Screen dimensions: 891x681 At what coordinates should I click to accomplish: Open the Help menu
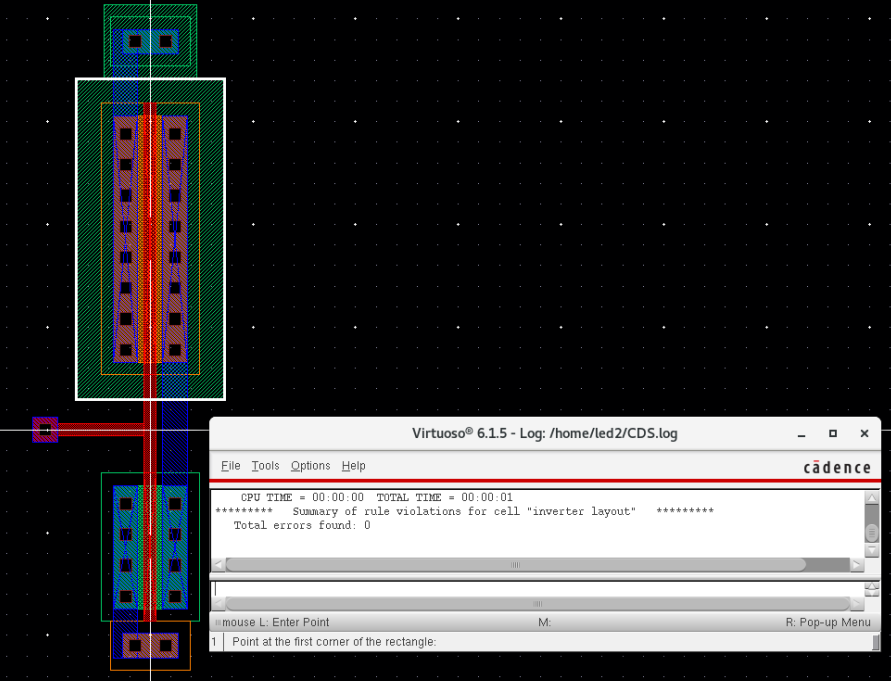coord(353,466)
